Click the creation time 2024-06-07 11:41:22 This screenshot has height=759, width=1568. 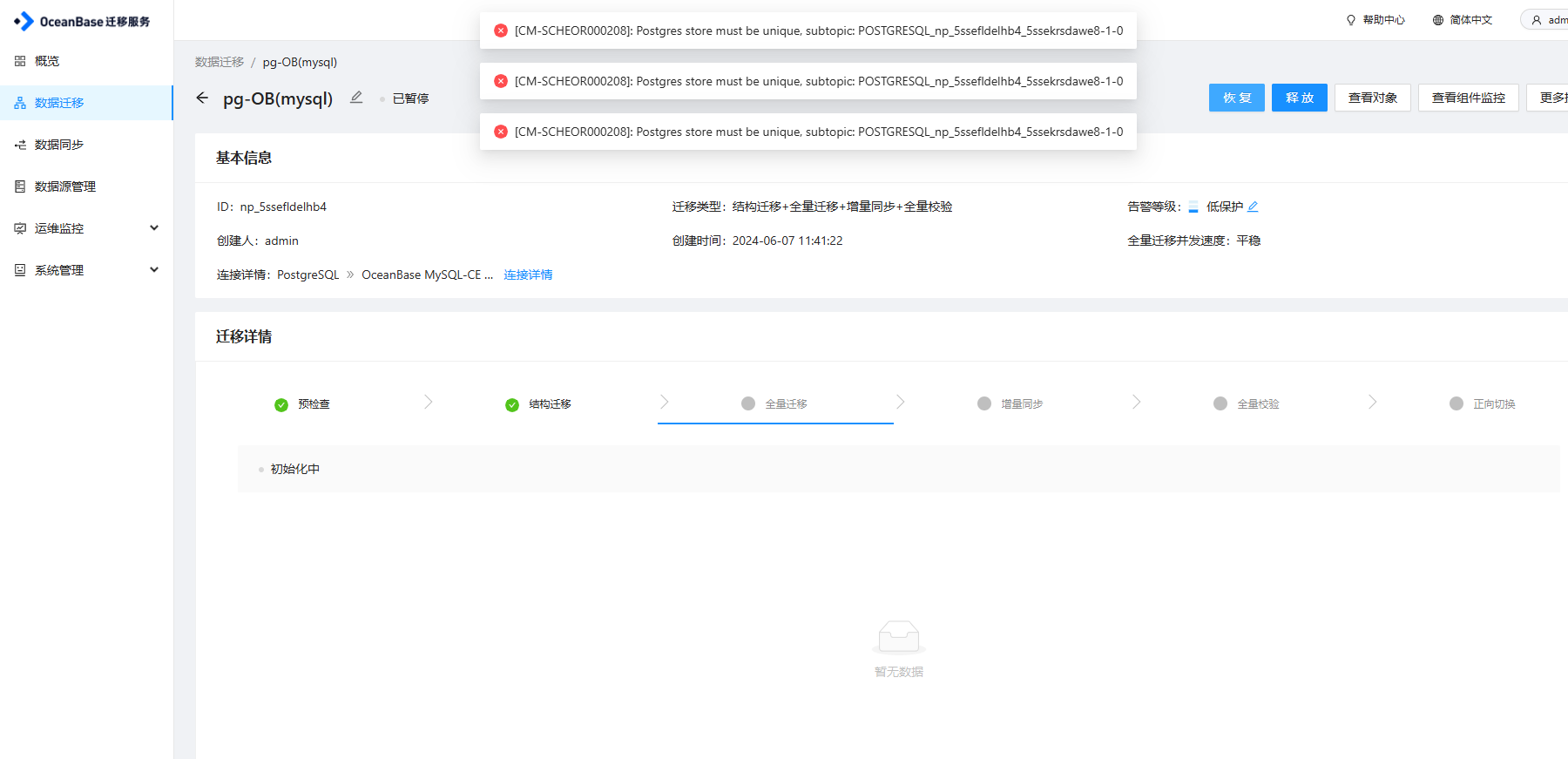click(787, 241)
